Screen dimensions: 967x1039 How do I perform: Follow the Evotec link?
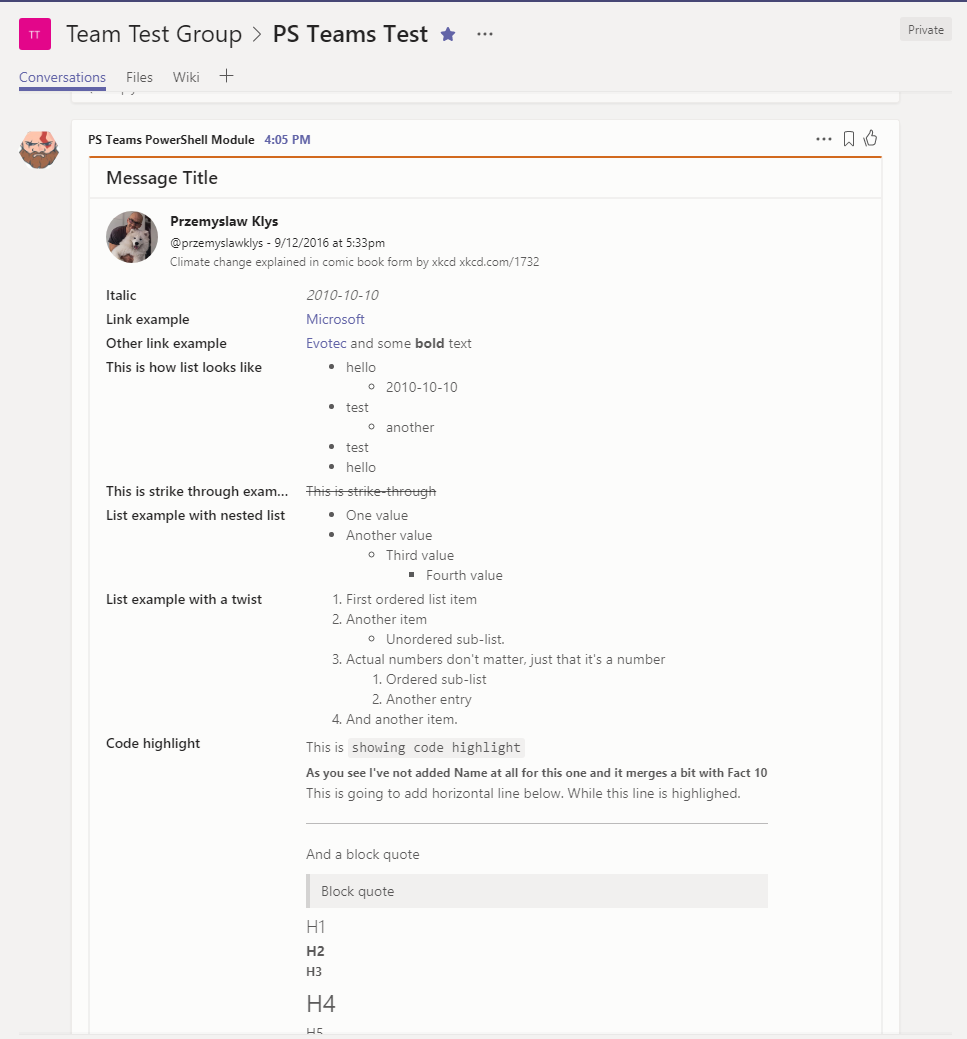pos(326,343)
